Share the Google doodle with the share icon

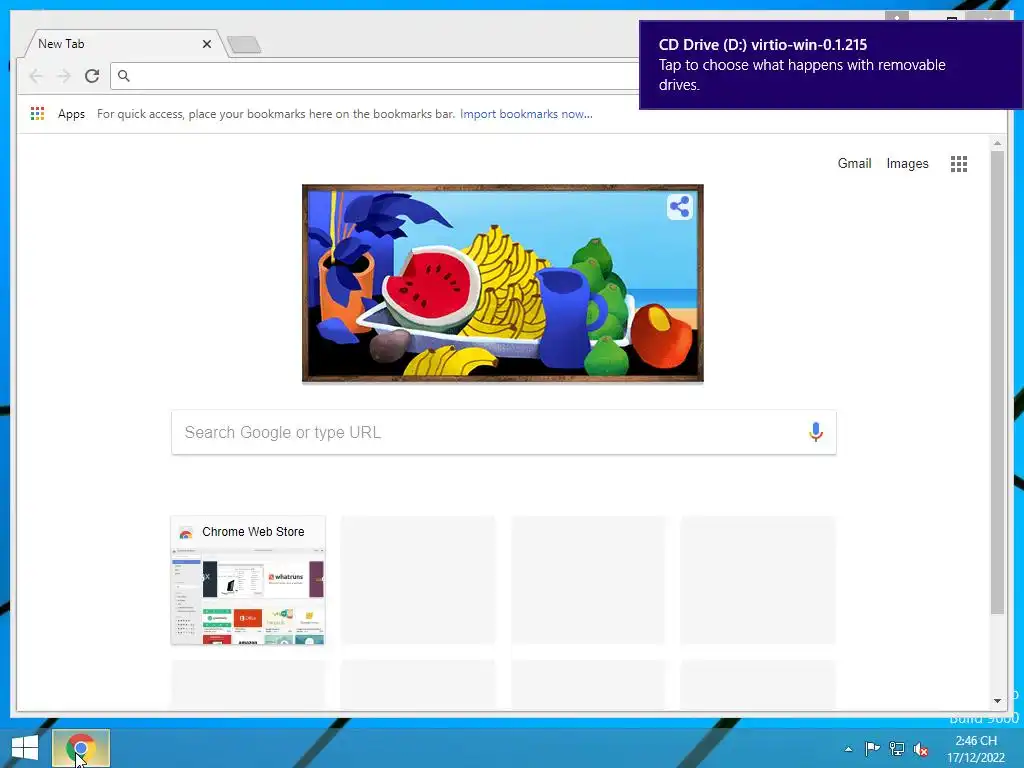tap(680, 207)
